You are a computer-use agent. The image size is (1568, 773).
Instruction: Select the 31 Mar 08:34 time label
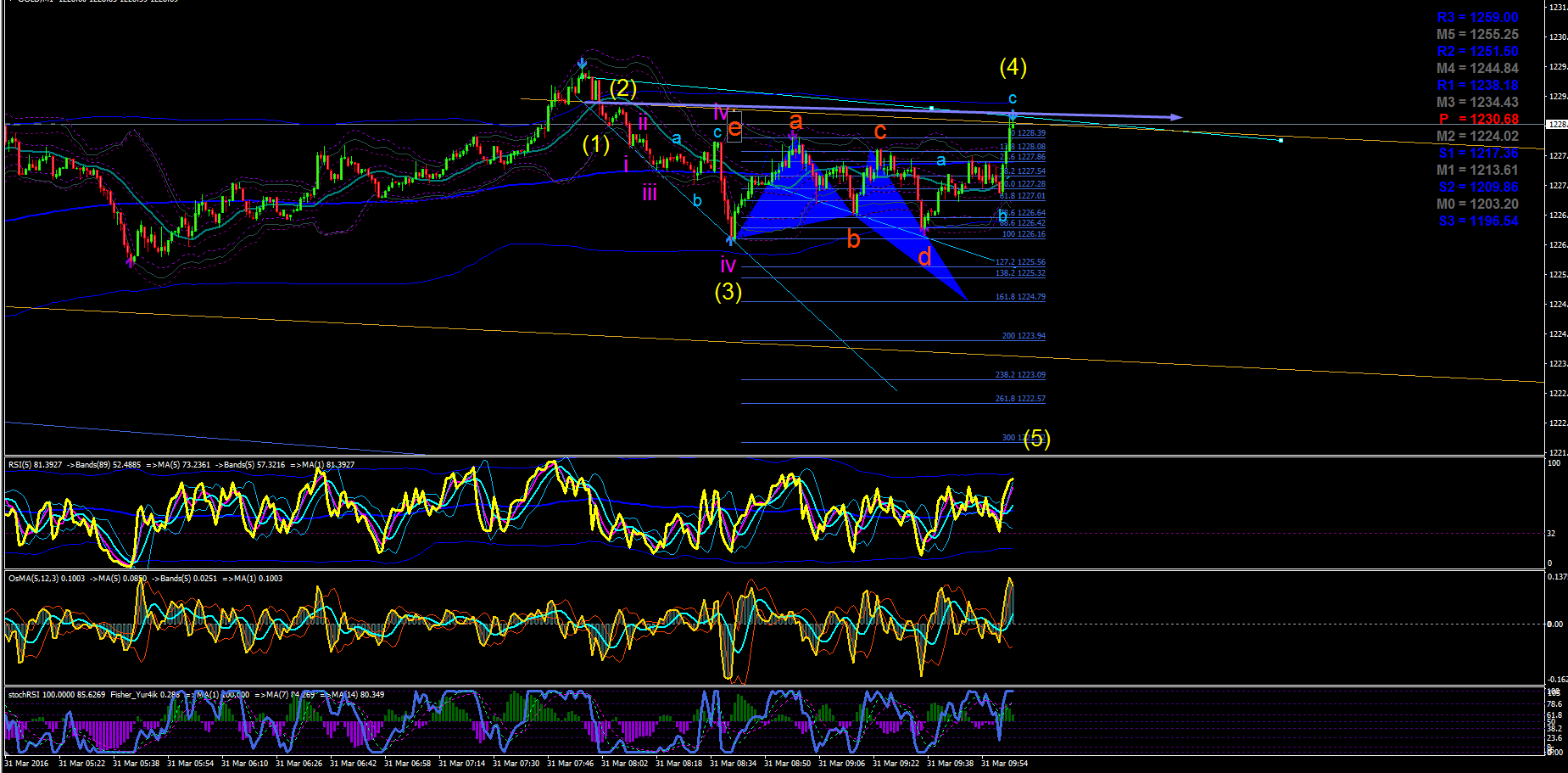(734, 764)
